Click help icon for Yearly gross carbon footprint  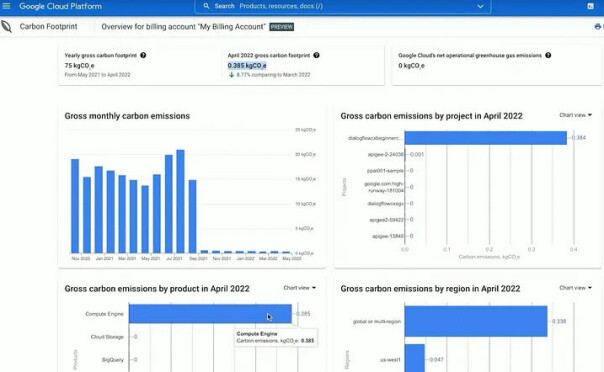(143, 55)
